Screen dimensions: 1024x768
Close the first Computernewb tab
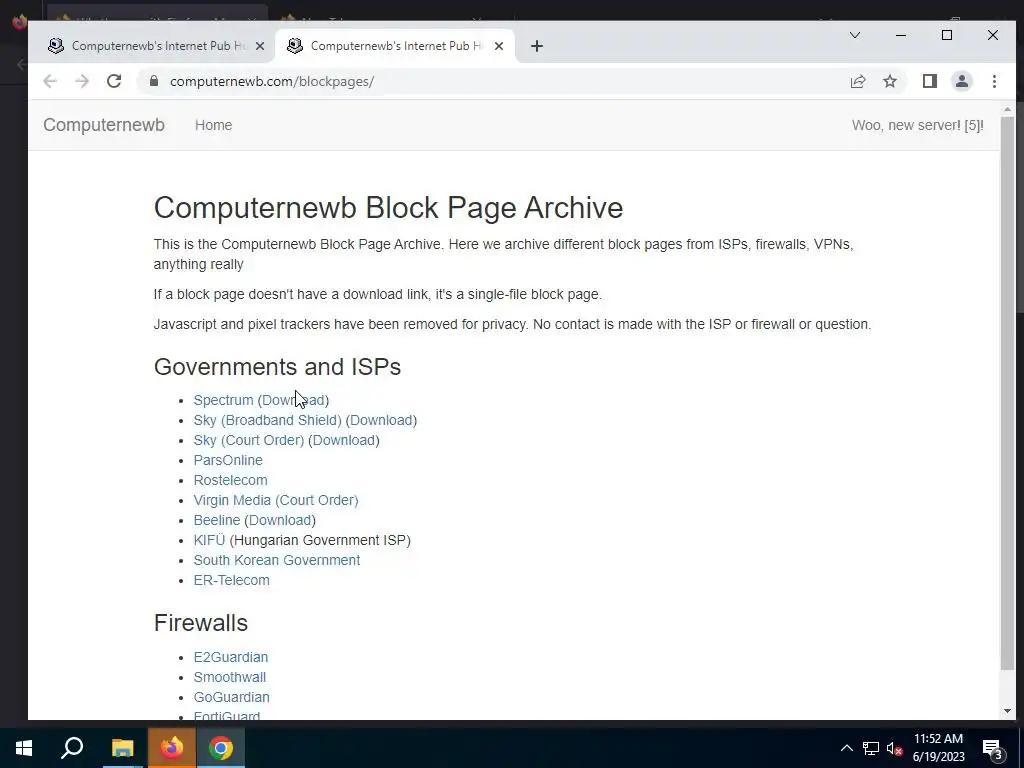click(x=260, y=46)
